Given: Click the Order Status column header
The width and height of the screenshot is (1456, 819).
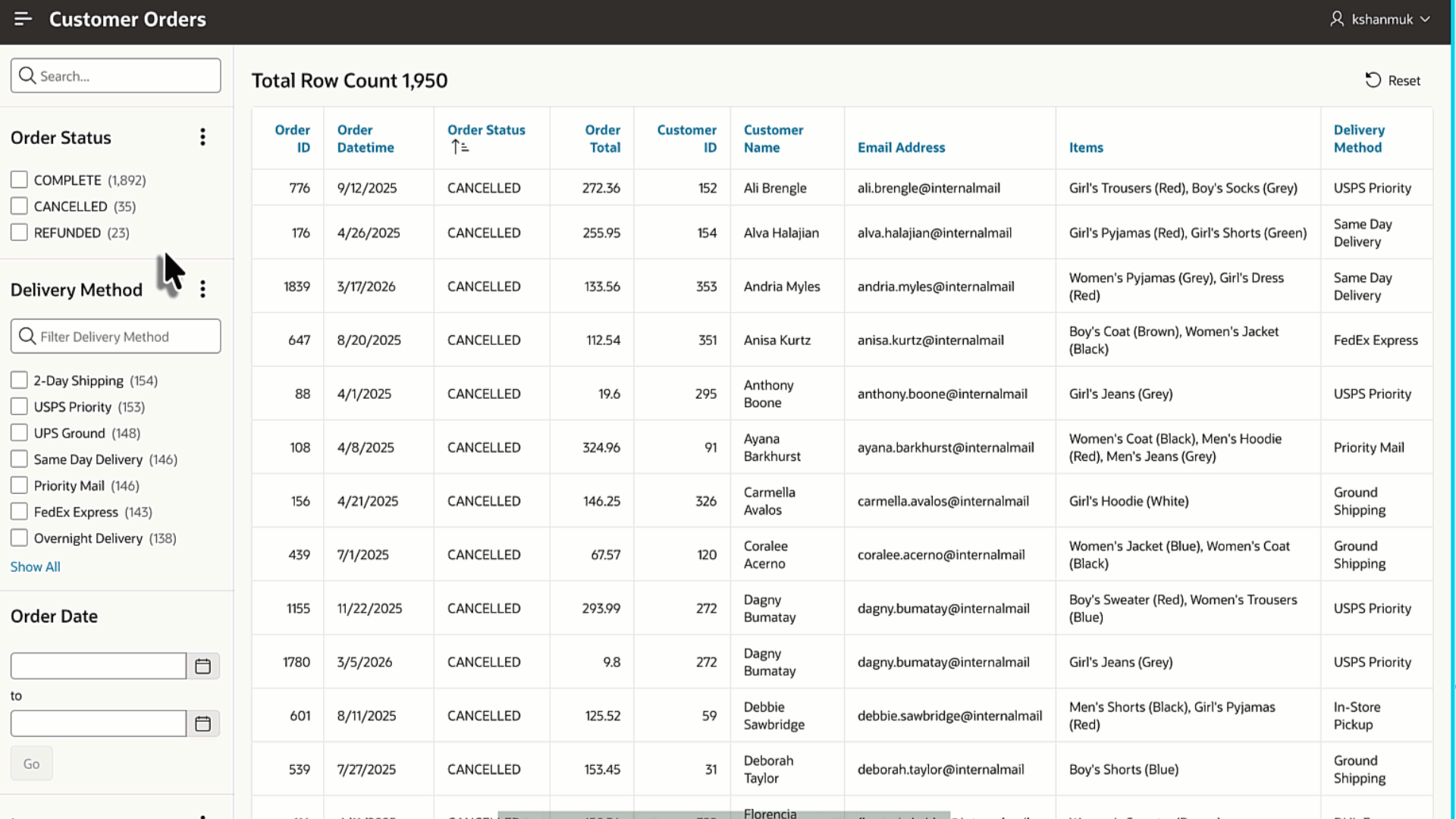Looking at the screenshot, I should [x=486, y=130].
